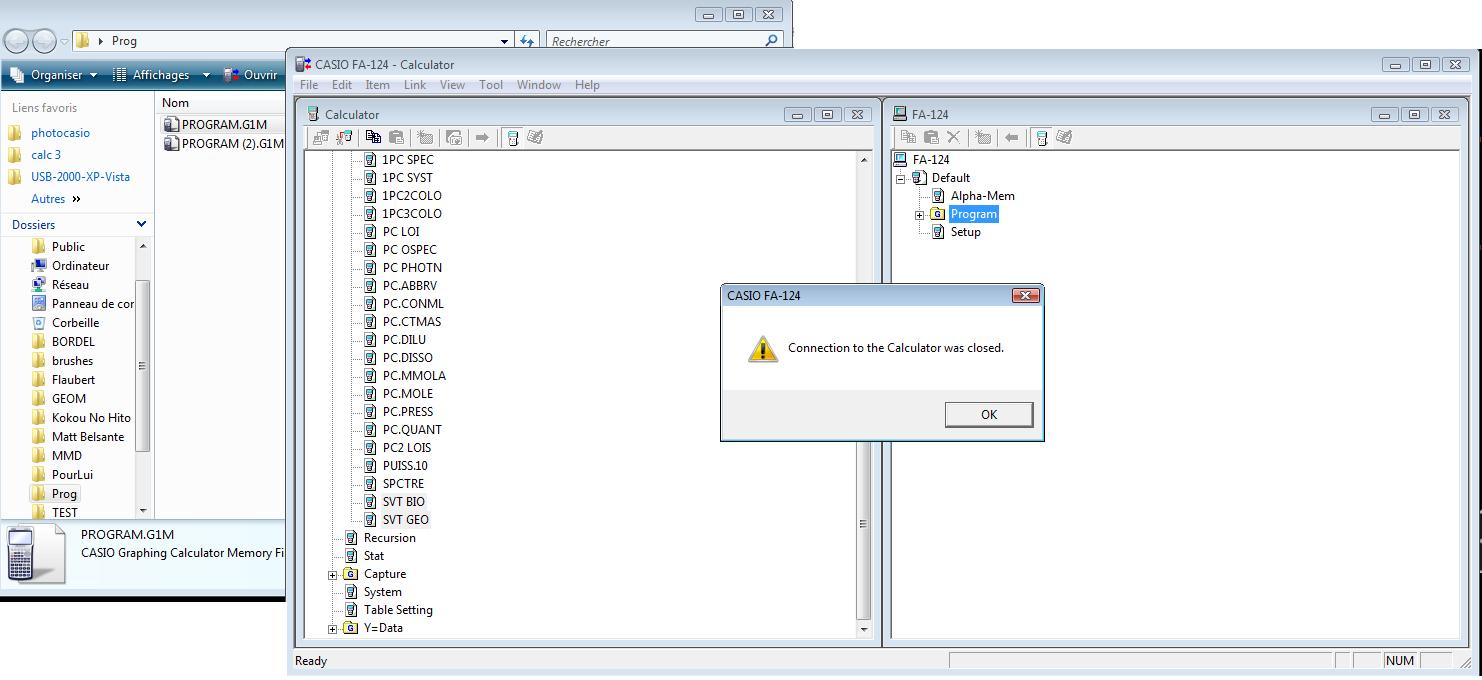The width and height of the screenshot is (1482, 680).
Task: Show more favorites via Autres »
Action: 56,199
